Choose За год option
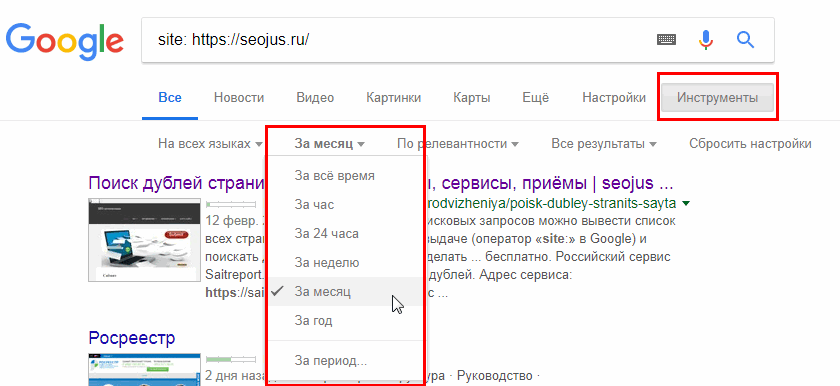The image size is (840, 386). 346,321
